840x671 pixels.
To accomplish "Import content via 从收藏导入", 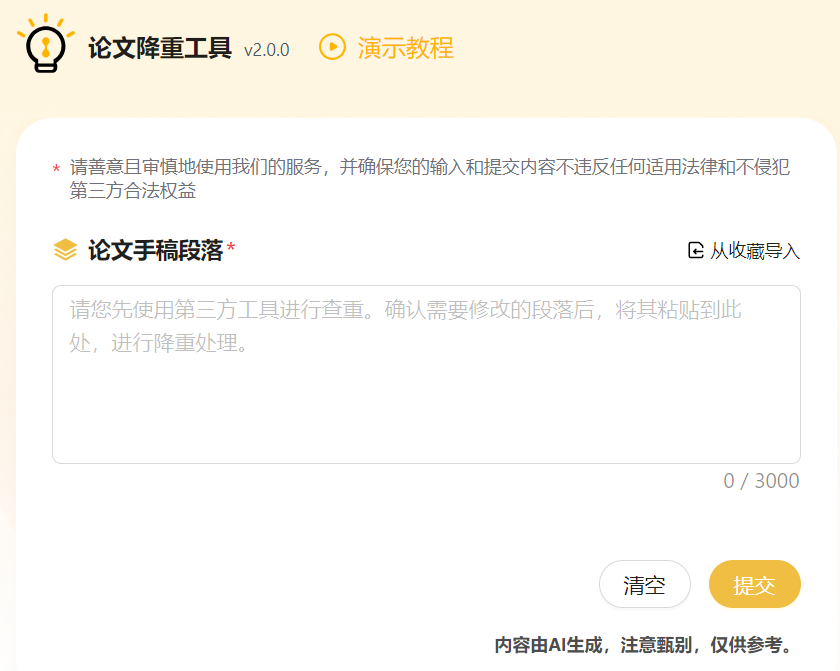I will (754, 251).
